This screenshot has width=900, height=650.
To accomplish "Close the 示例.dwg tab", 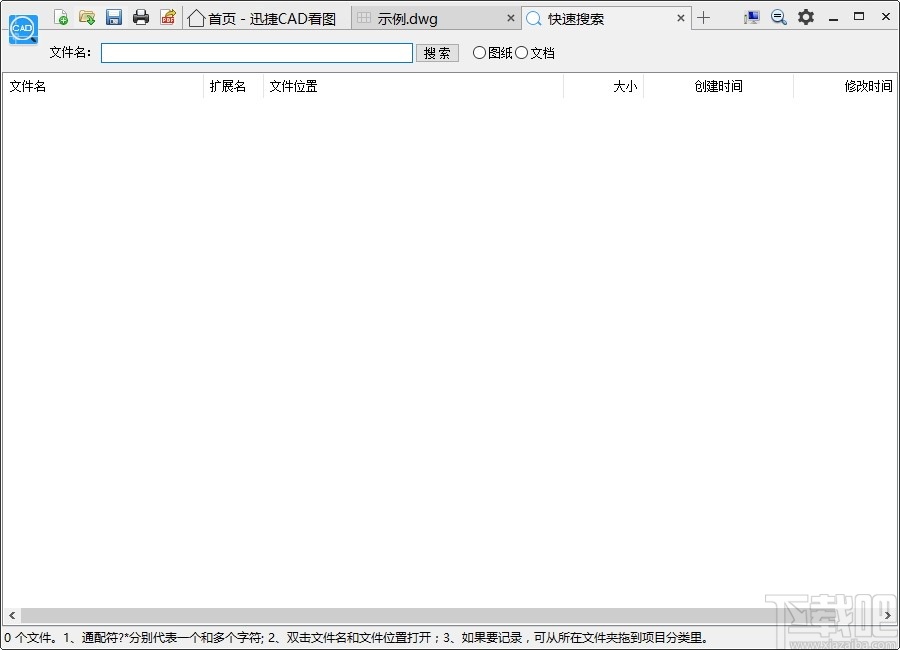I will 511,18.
